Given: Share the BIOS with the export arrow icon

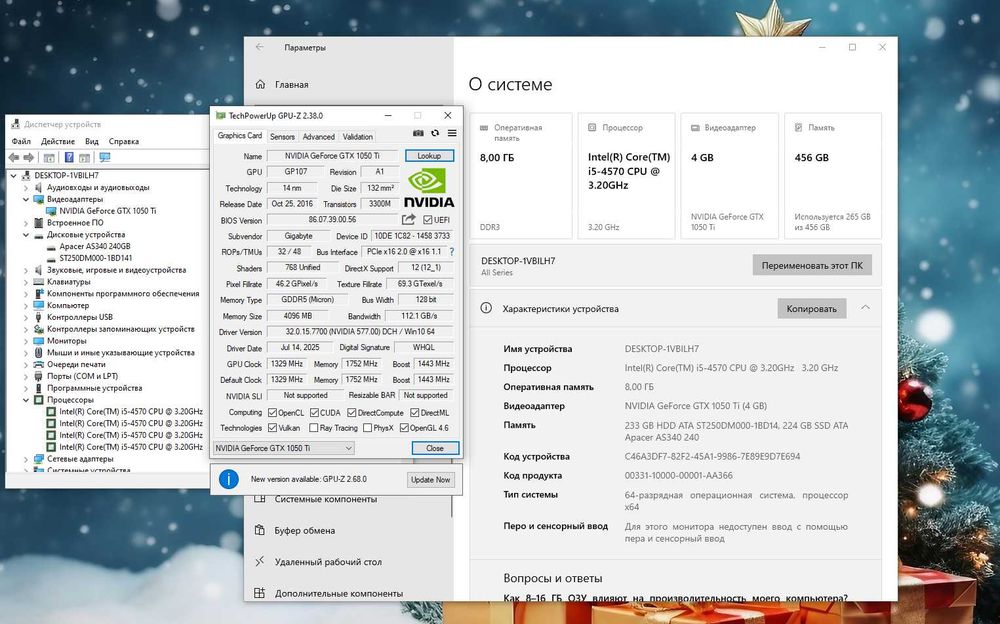Looking at the screenshot, I should pos(408,219).
